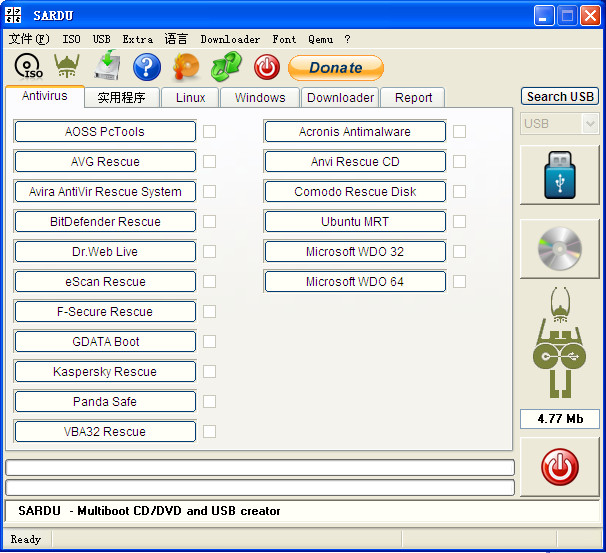Click the Viking helmet SARDU icon
This screenshot has height=553, width=606.
pos(67,66)
